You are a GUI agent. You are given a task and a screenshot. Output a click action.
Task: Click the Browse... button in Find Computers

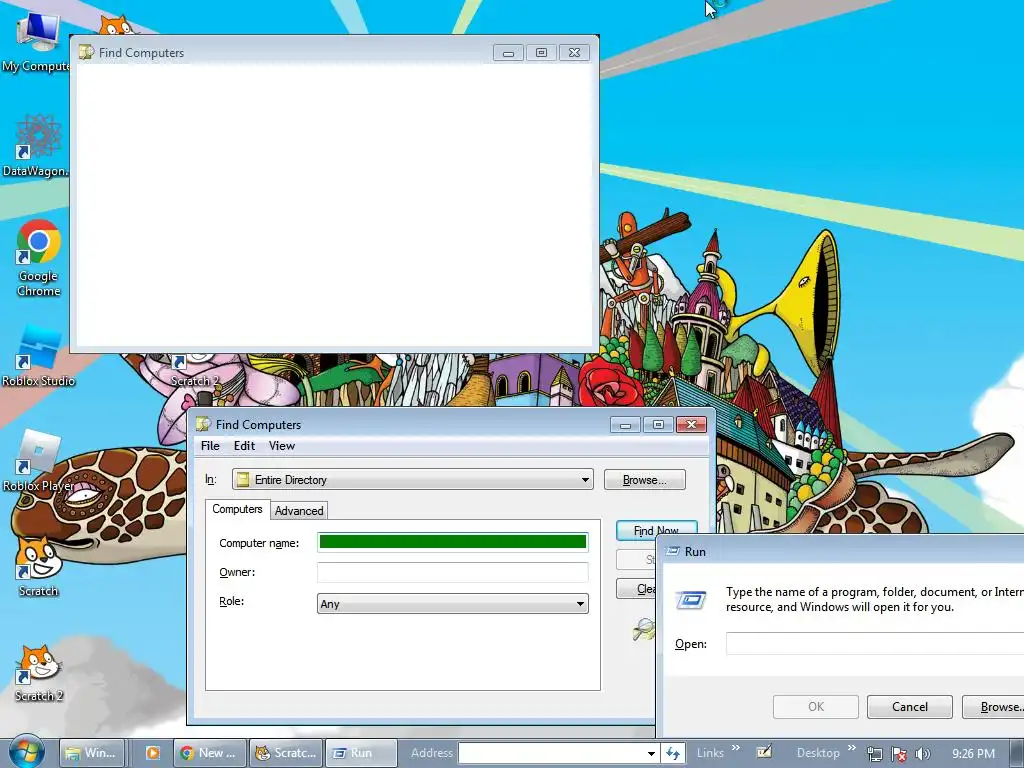[645, 479]
